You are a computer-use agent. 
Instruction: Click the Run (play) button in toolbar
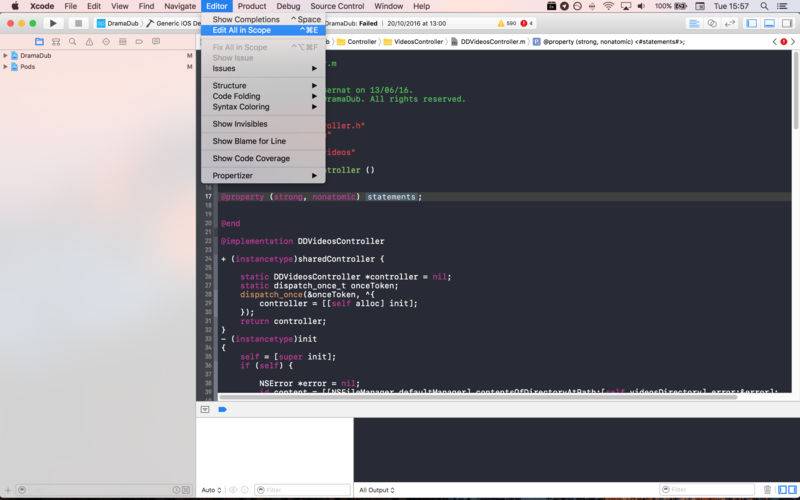53,23
